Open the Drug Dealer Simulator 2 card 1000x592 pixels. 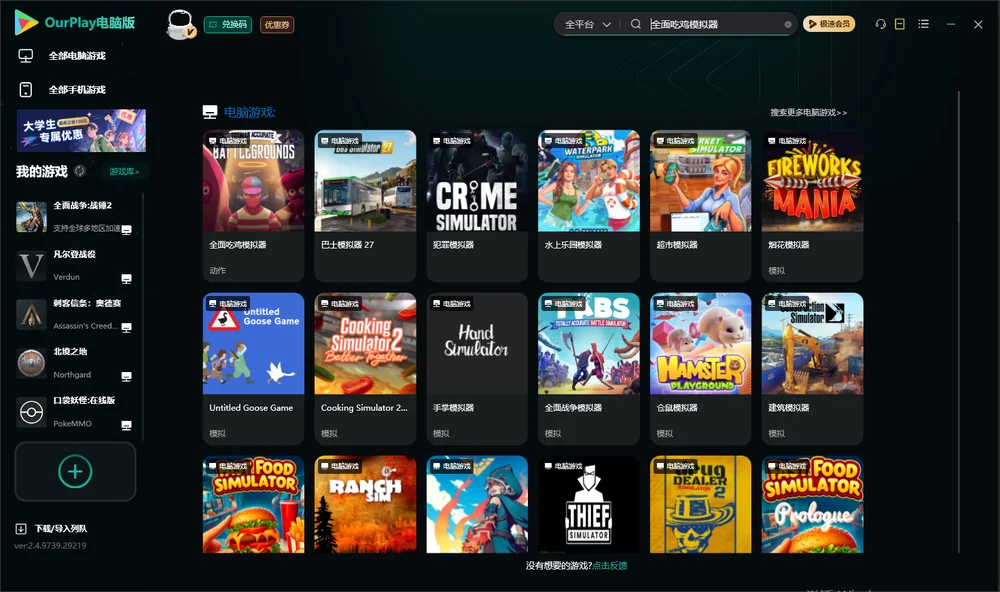click(x=700, y=504)
